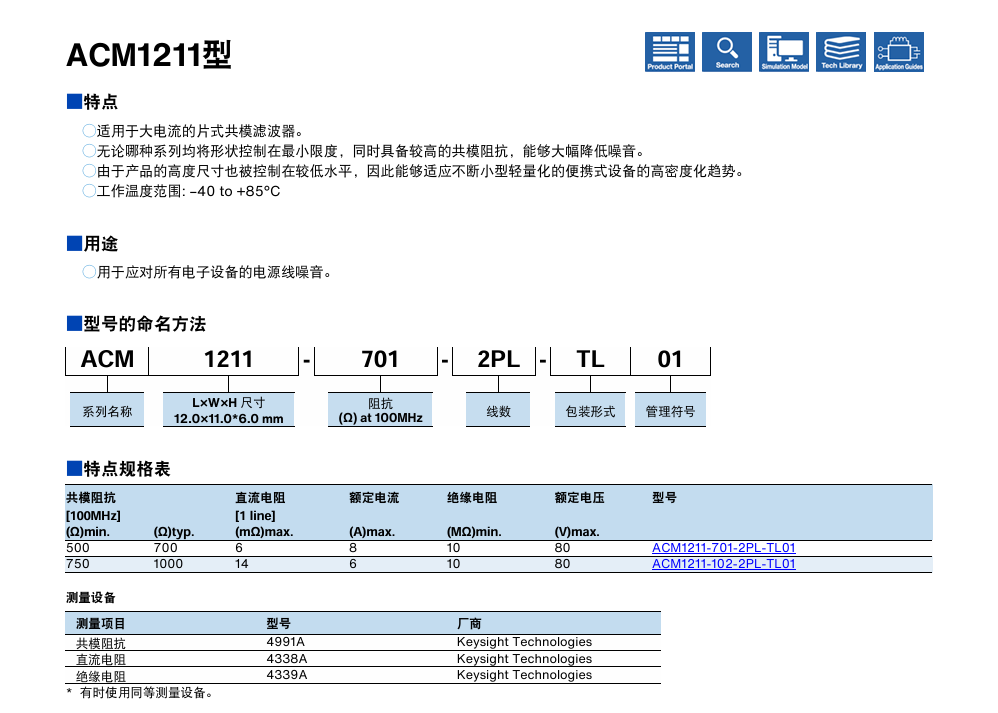Click 共模阻抗 row in measurement table
The image size is (998, 713).
363,642
